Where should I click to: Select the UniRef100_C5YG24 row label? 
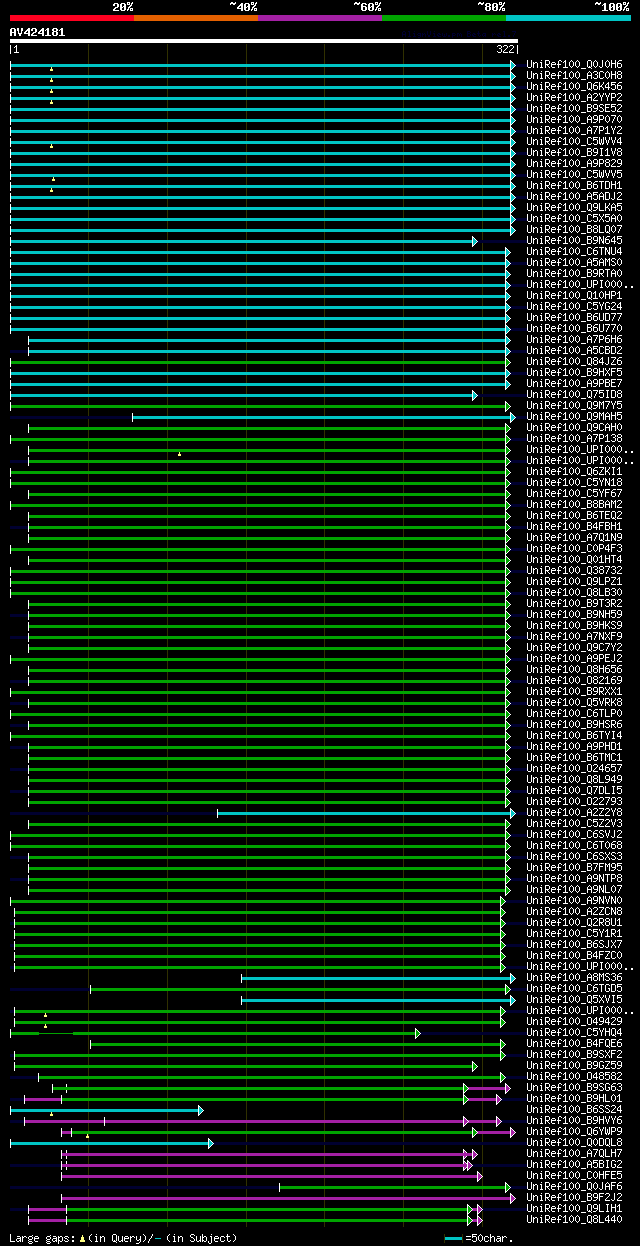click(574, 306)
